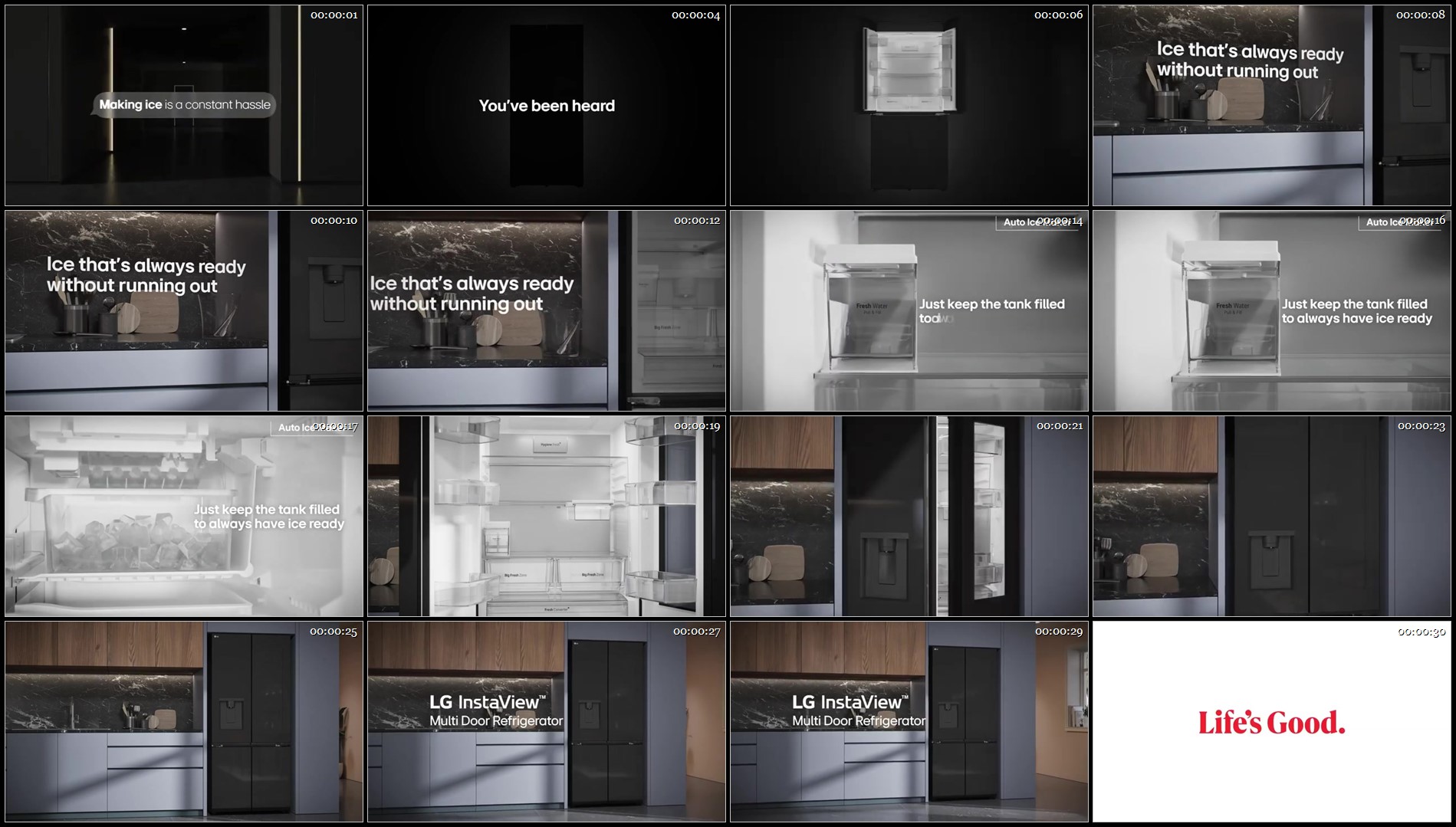Open the kitchen frame stamped 00:00:25

(x=184, y=722)
